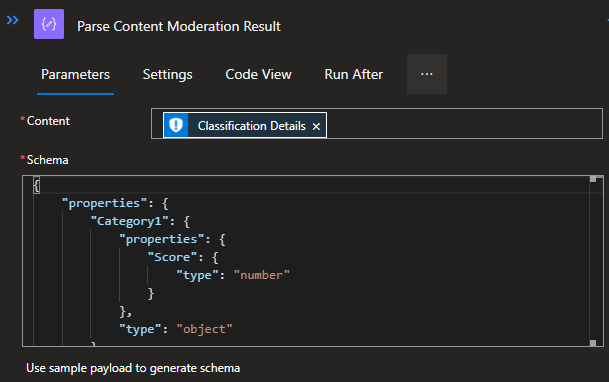Click the Content field label
Screen dimensions: 609x382
point(48,121)
